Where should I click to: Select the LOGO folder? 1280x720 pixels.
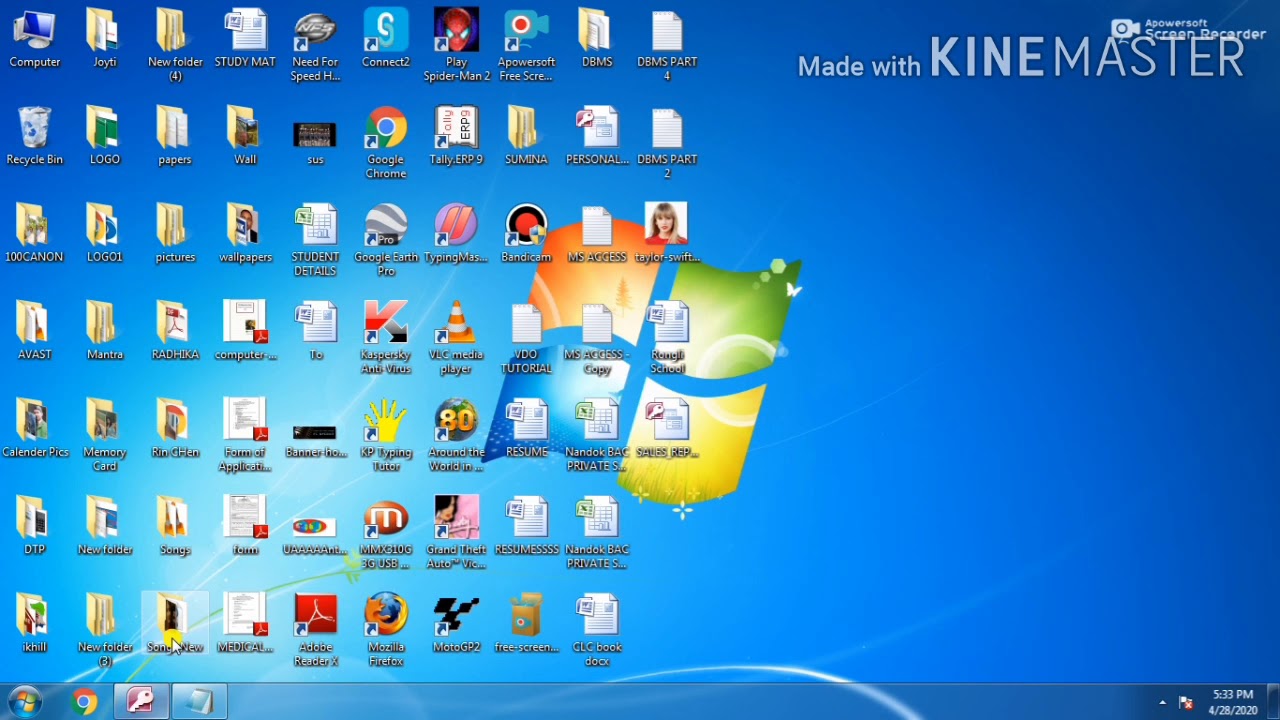click(x=105, y=137)
